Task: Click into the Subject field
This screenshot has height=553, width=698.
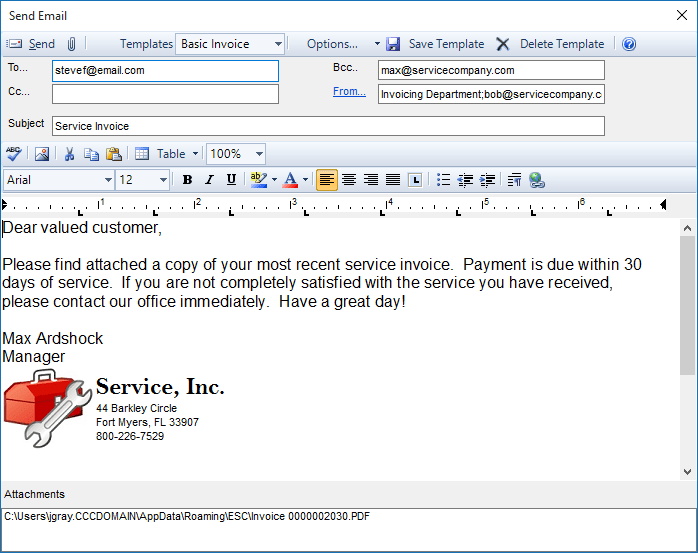Action: point(328,126)
